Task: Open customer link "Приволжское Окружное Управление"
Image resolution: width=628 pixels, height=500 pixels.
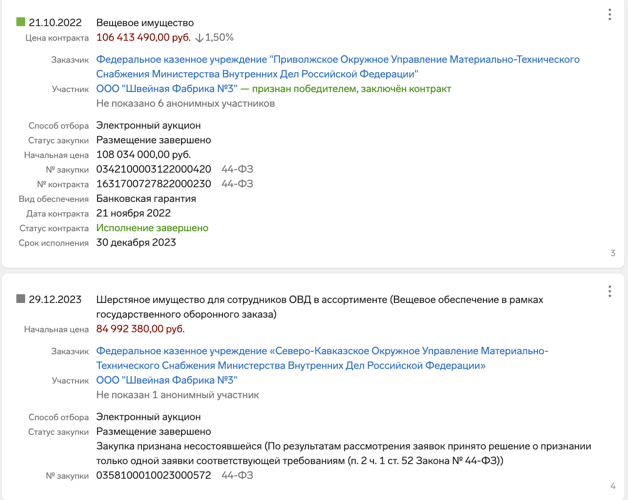Action: [338, 67]
